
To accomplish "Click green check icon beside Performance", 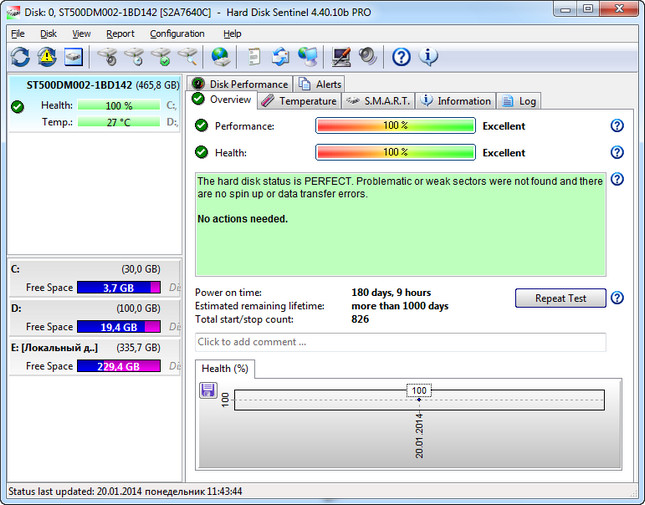I will click(x=201, y=125).
